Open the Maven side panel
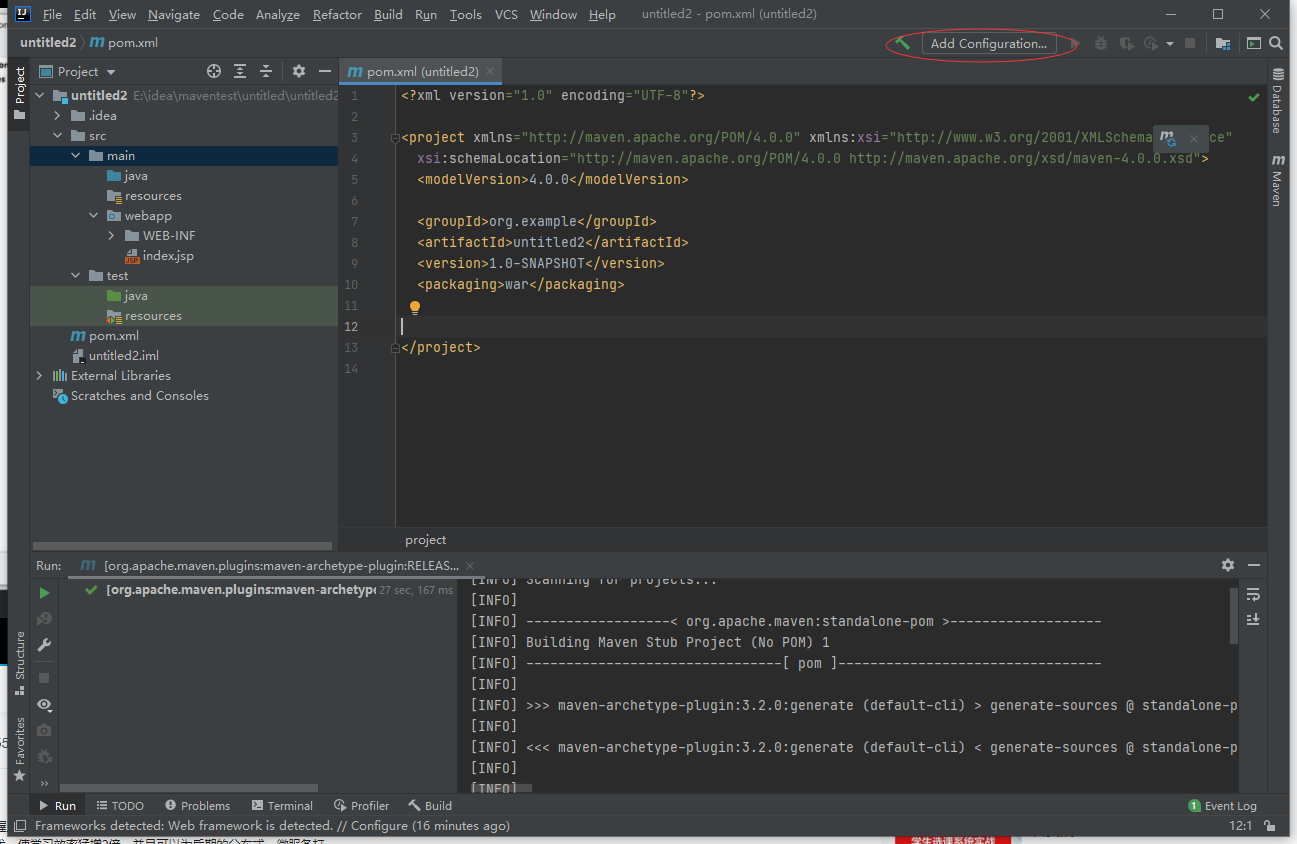Viewport: 1297px width, 844px height. pyautogui.click(x=1277, y=180)
